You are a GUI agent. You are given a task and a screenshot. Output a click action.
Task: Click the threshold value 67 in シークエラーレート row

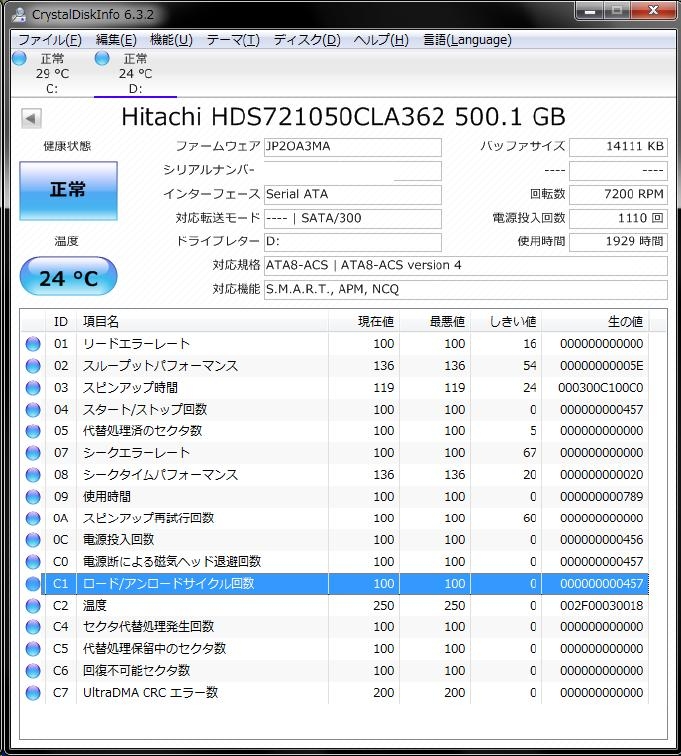[530, 453]
